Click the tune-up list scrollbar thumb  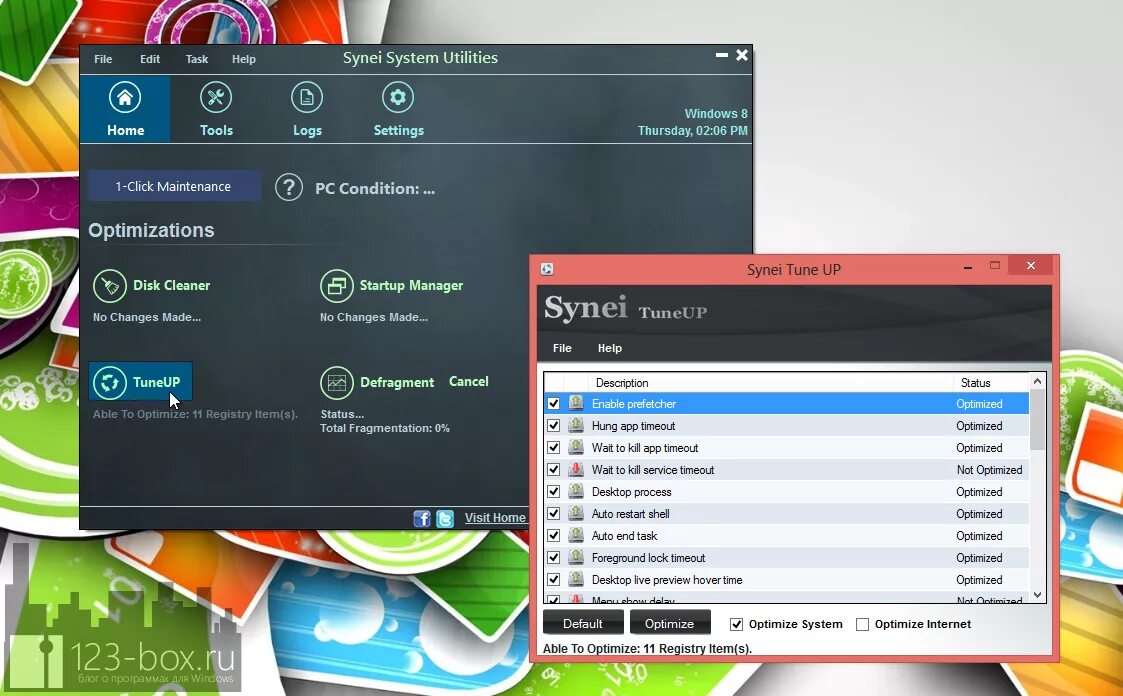[1037, 420]
